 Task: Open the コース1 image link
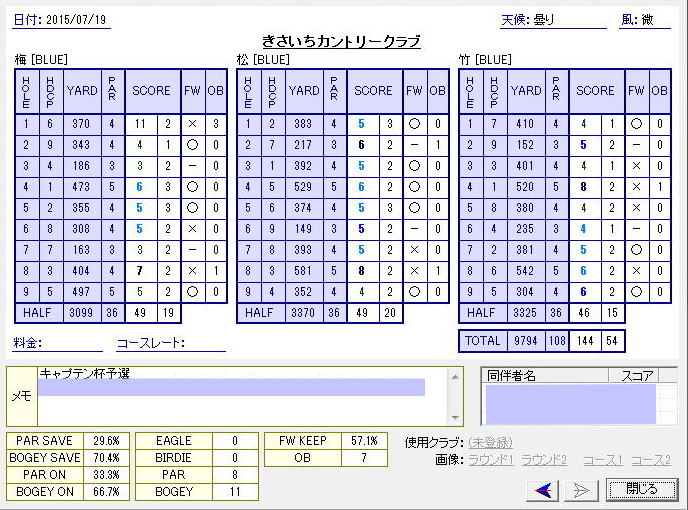click(603, 460)
